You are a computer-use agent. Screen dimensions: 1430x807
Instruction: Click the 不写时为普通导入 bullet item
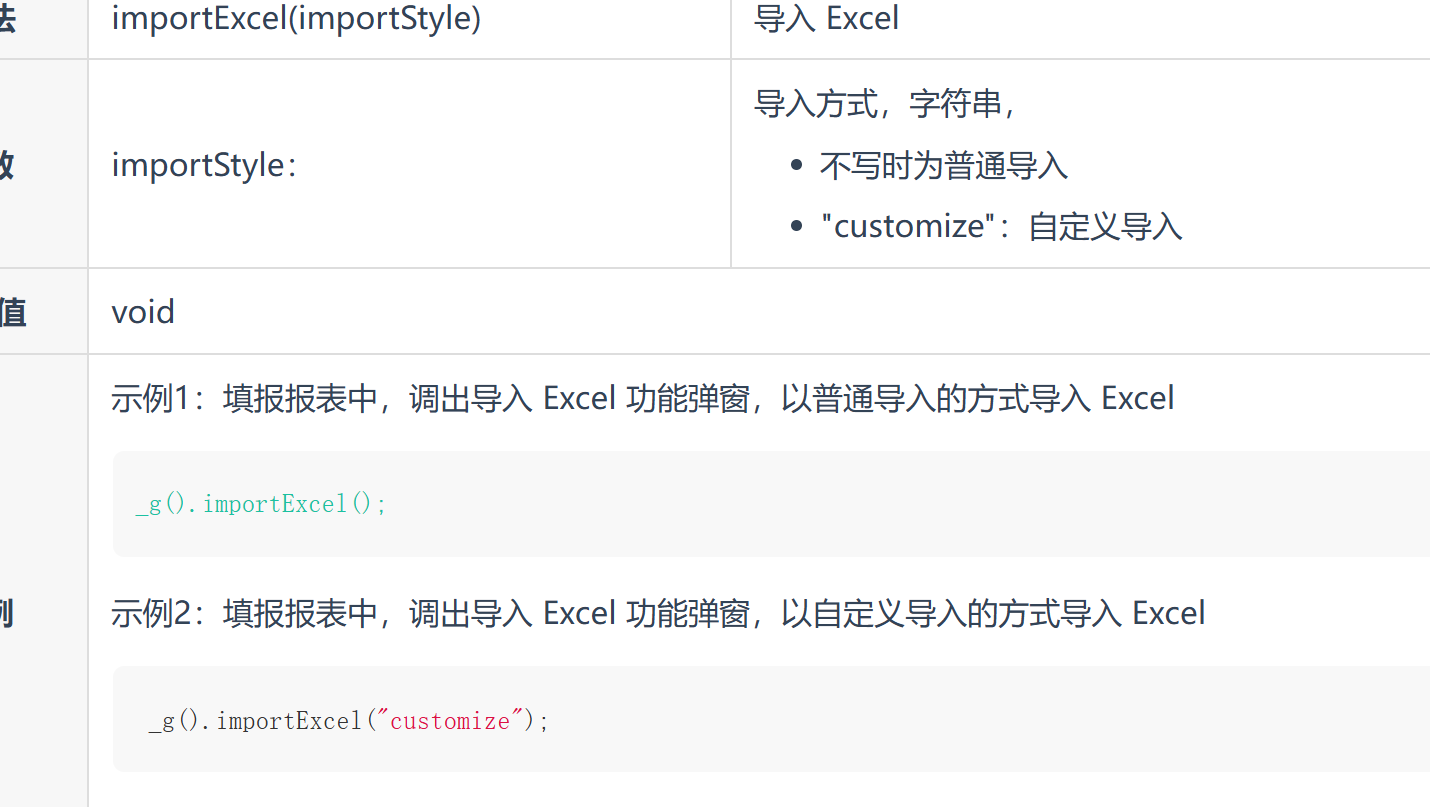(x=943, y=165)
